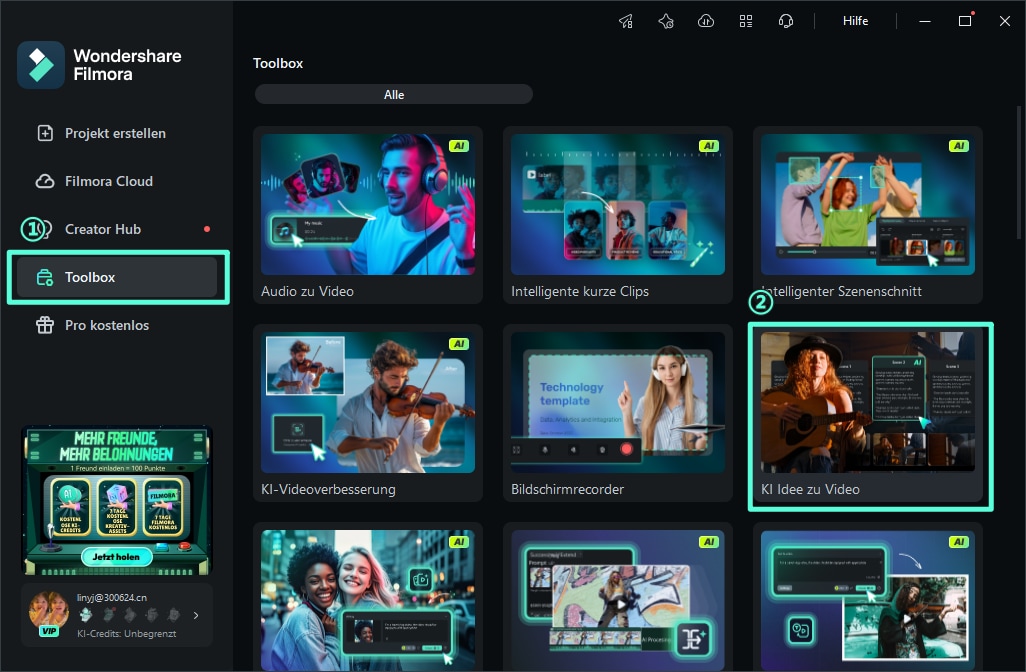
Task: Open Creator Hub in the sidebar
Action: [x=103, y=229]
